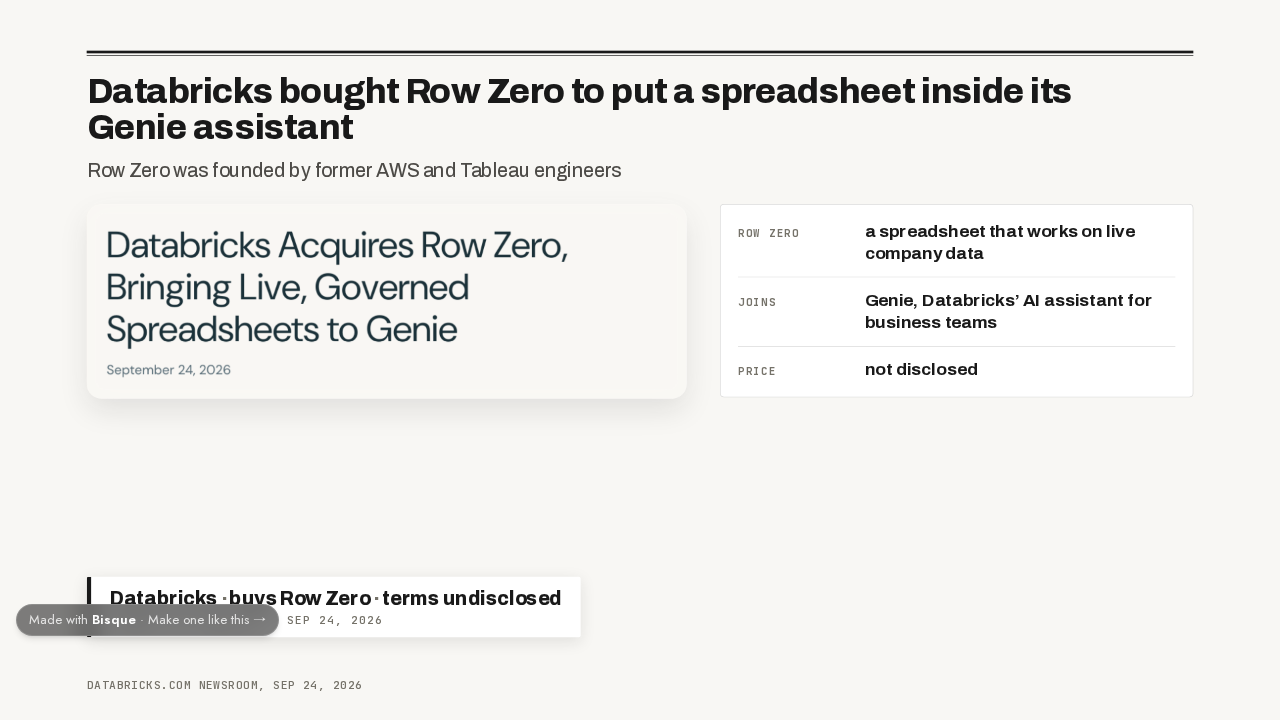This screenshot has width=1280, height=720.
Task: Click the 'terms undisclosed' caption banner
Action: click(336, 607)
